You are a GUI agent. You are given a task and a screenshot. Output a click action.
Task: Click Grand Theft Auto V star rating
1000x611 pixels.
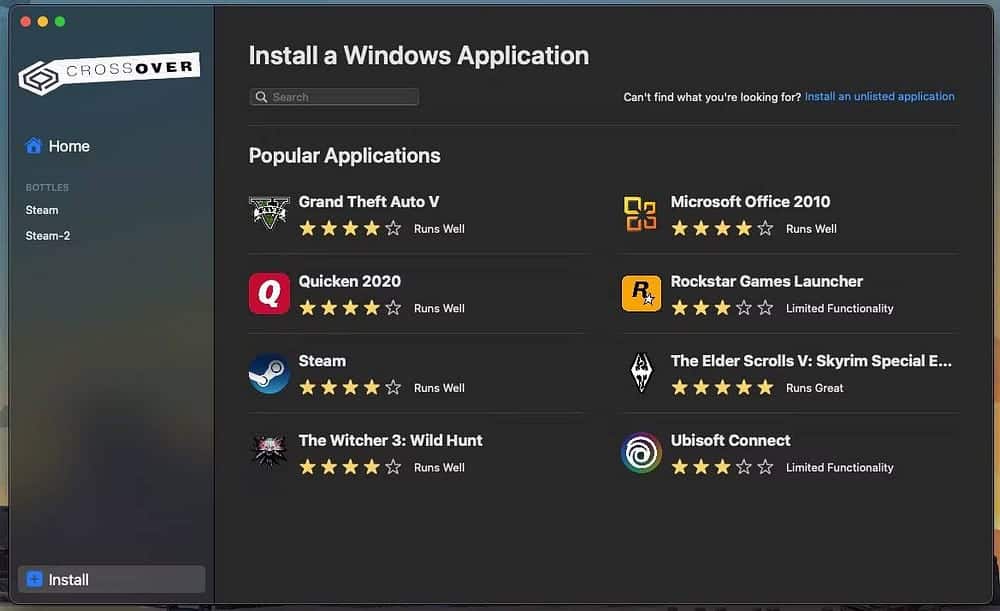coord(350,228)
